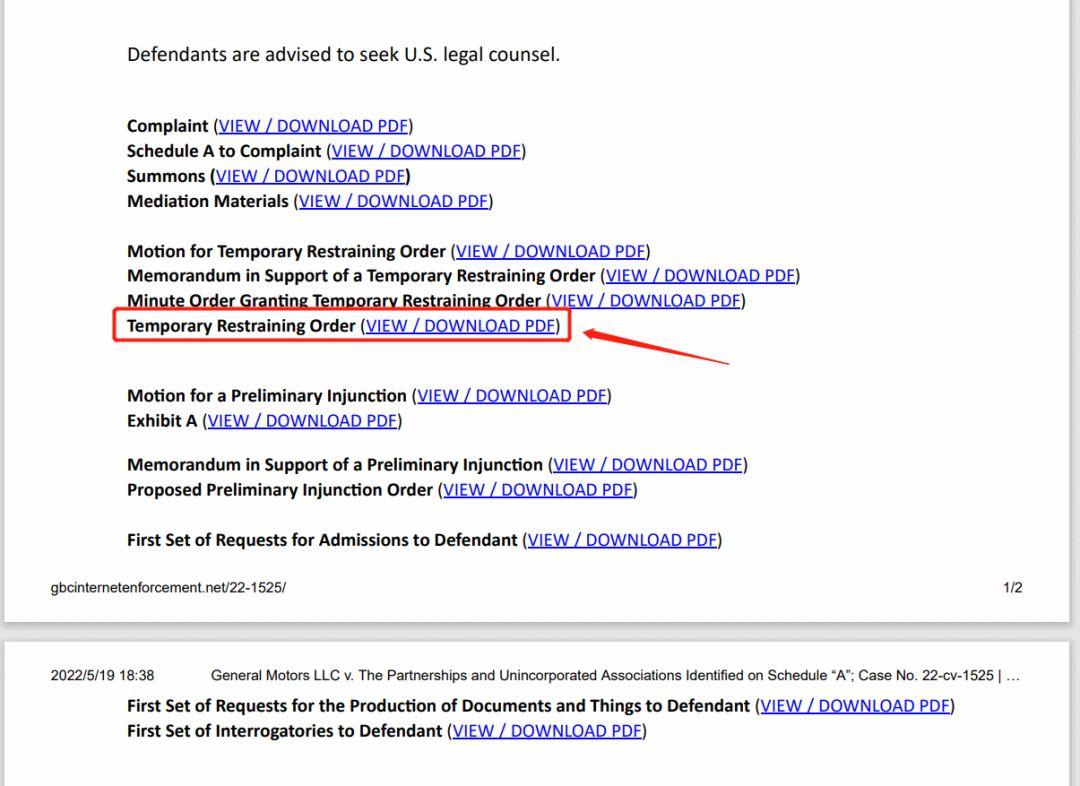Click the gbcinternetenforcement.net footer URL text
The height and width of the screenshot is (786, 1080).
pyautogui.click(x=168, y=588)
